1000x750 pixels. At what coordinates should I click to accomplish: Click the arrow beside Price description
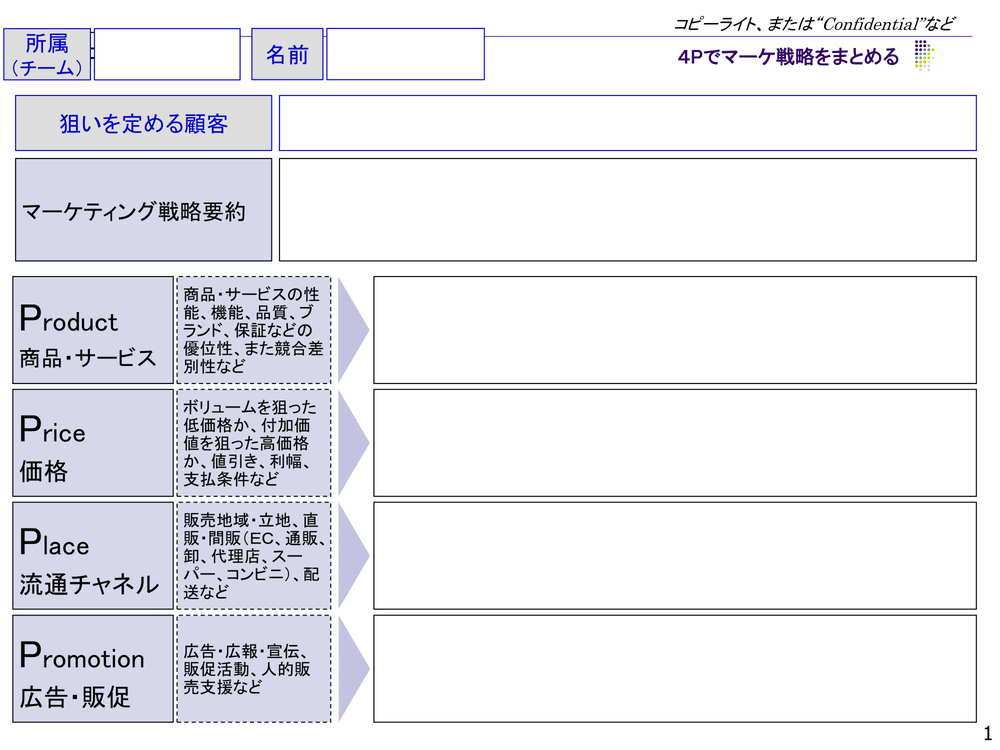351,442
